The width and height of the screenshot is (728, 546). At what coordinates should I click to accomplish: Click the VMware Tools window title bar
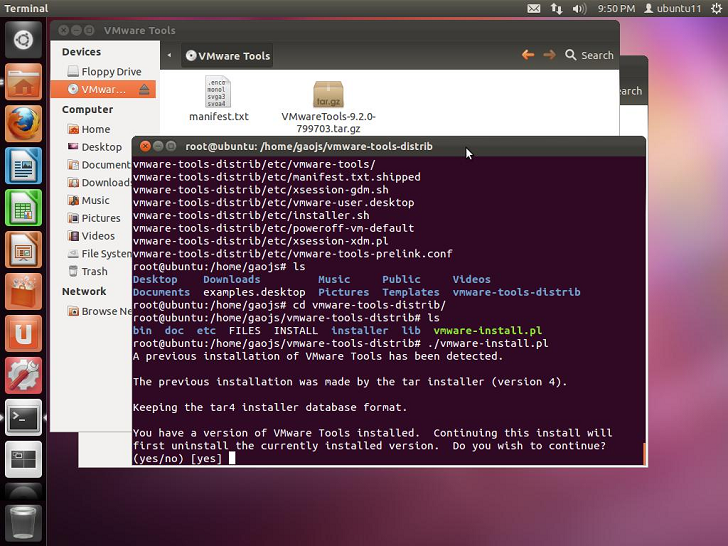click(x=334, y=30)
